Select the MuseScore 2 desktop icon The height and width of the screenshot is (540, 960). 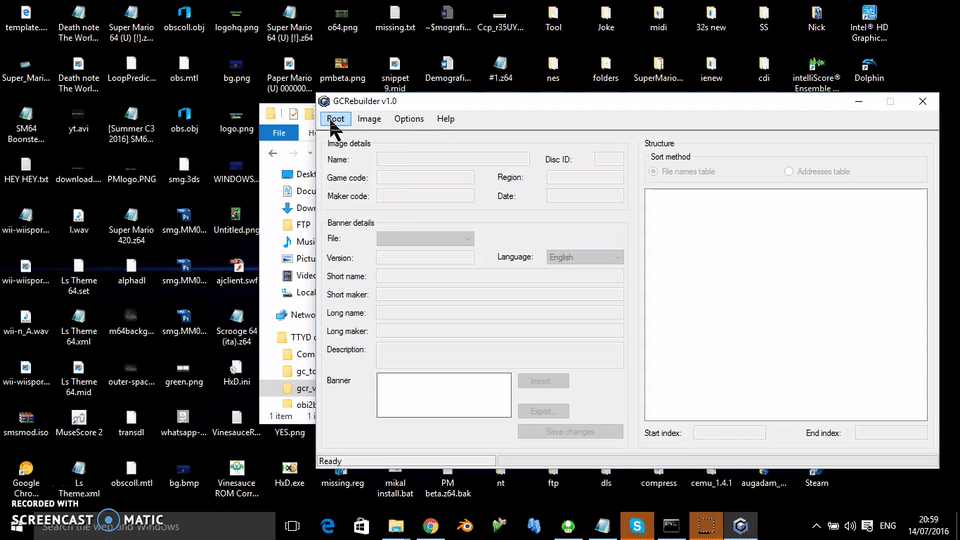click(x=78, y=417)
